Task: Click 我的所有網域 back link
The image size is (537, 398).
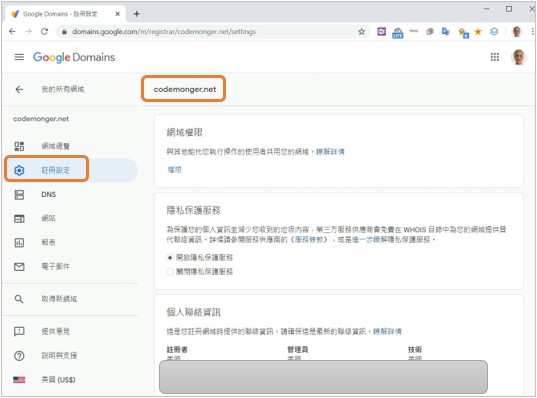Action: [x=63, y=89]
